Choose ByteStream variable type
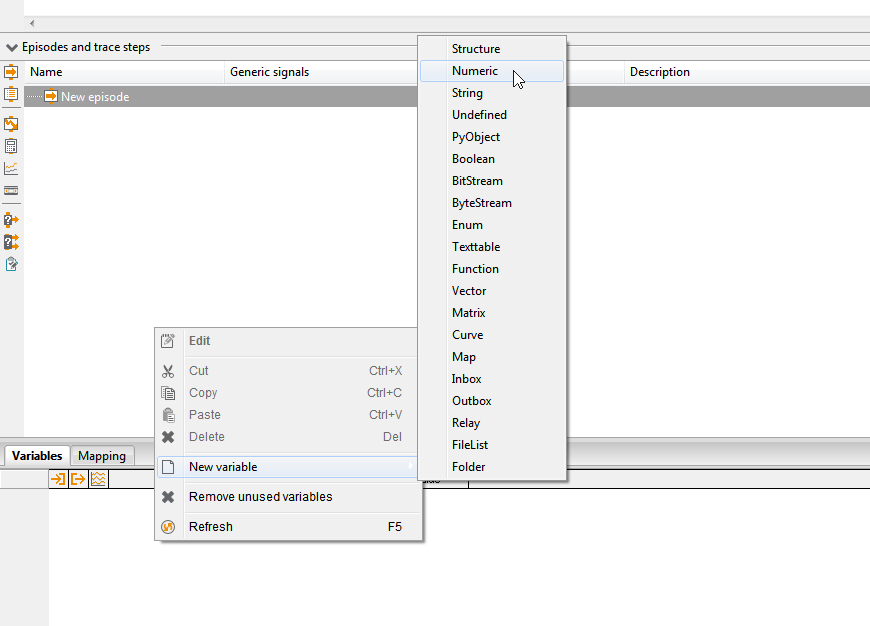The width and height of the screenshot is (870, 626). pyautogui.click(x=492, y=203)
